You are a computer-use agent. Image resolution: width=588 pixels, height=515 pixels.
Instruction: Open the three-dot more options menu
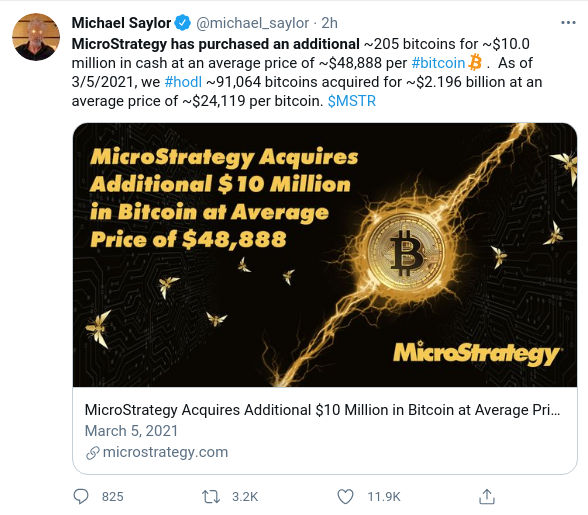[568, 23]
